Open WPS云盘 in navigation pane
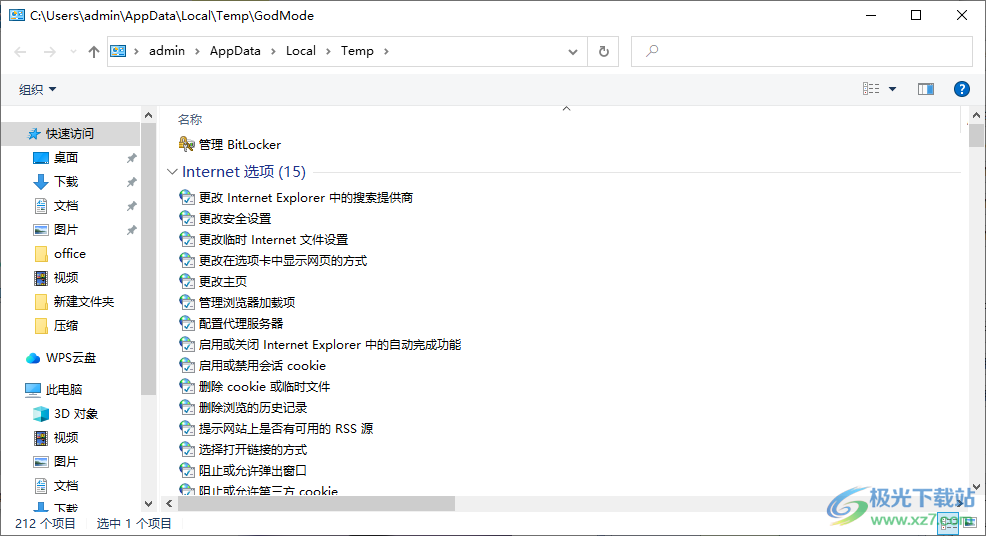The height and width of the screenshot is (536, 986). coord(70,358)
